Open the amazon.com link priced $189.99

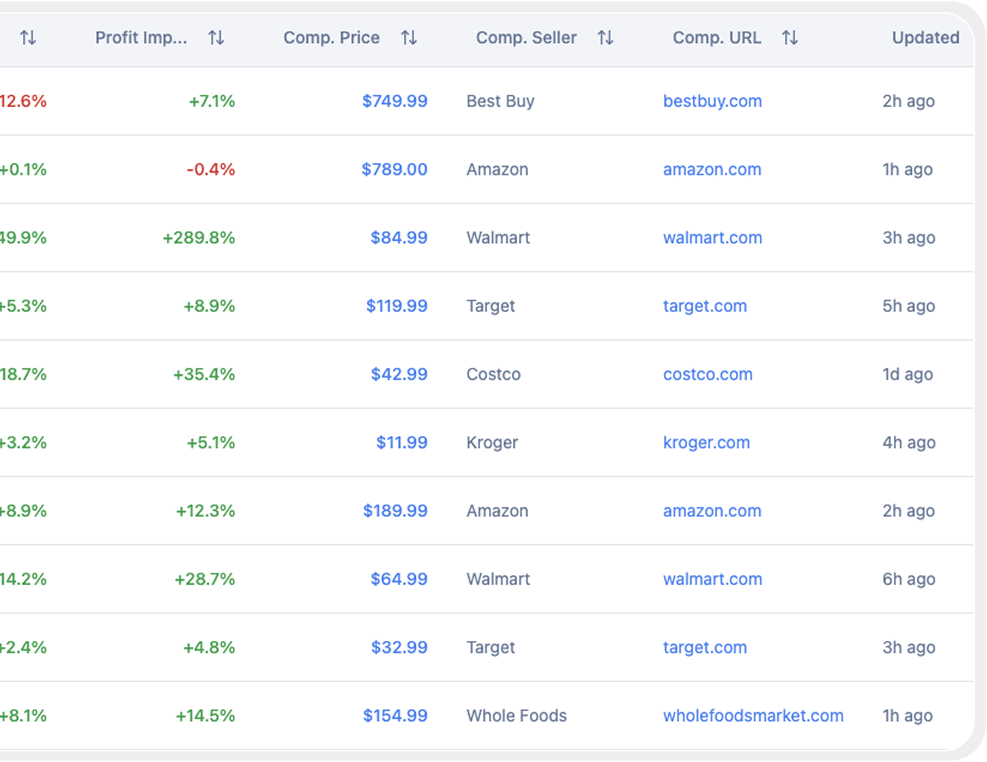[712, 511]
